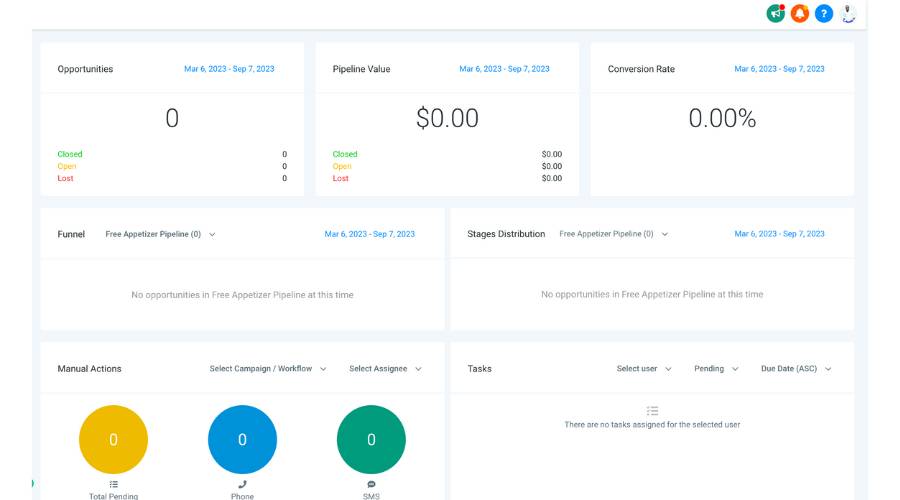Click the Conversion Rate date range link
Viewport: 900px width, 500px height.
pos(779,69)
